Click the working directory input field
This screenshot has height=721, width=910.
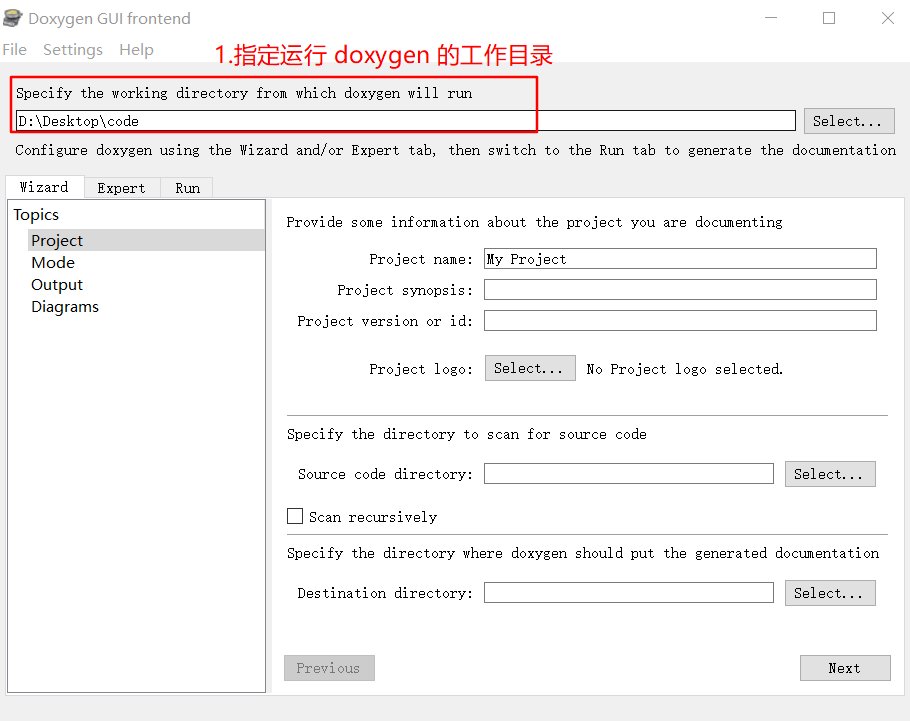(406, 121)
